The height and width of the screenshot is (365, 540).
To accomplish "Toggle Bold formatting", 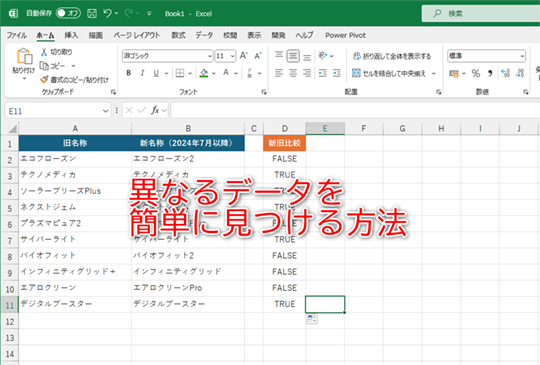I will tap(129, 73).
